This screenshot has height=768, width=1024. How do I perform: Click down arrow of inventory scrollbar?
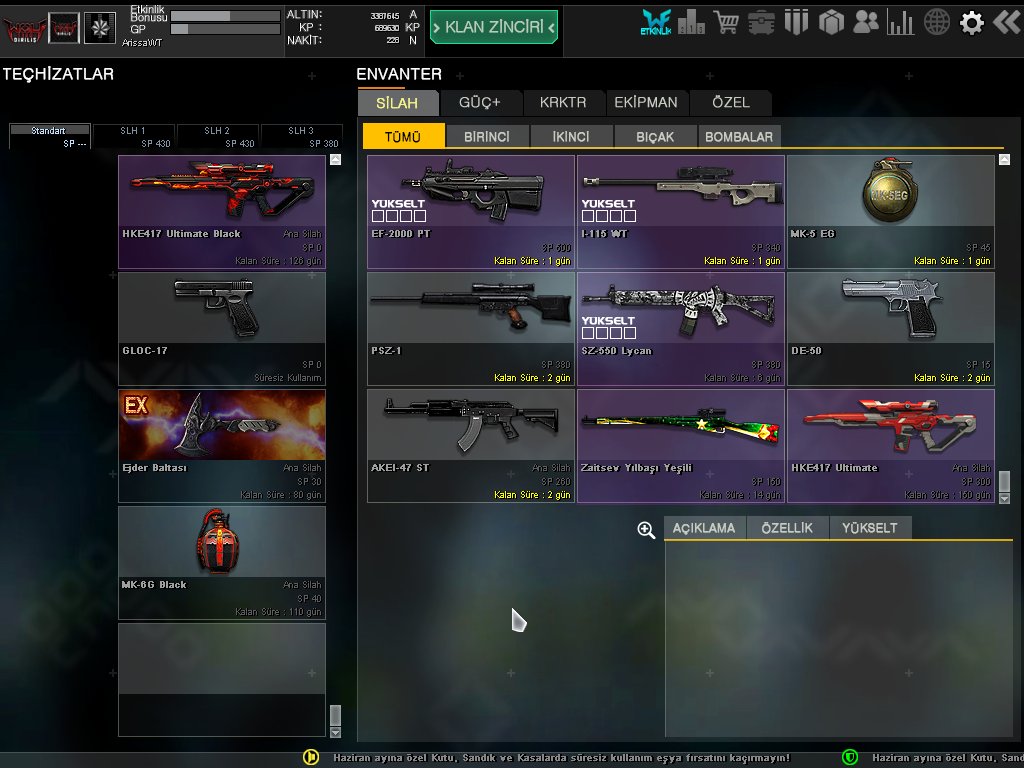(x=1004, y=498)
